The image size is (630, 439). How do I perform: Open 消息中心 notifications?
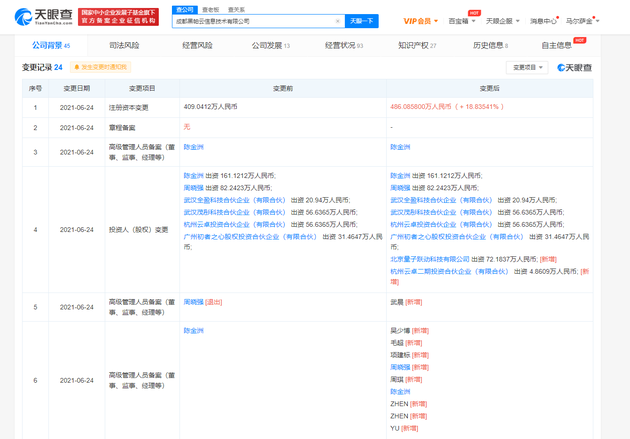point(543,21)
